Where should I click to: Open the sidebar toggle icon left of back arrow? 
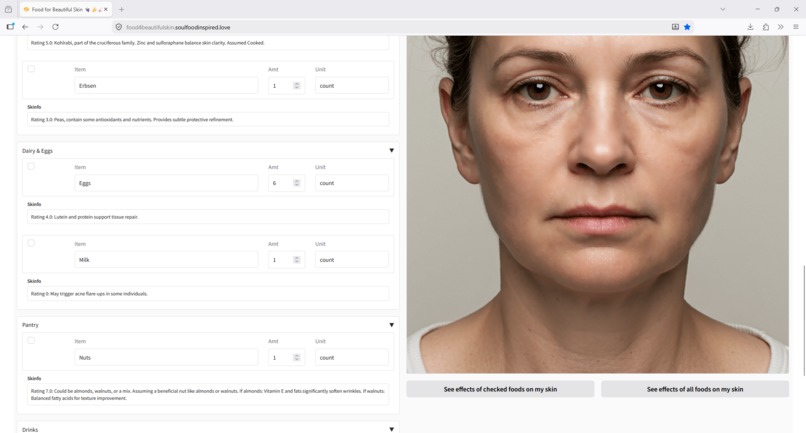tap(10, 27)
